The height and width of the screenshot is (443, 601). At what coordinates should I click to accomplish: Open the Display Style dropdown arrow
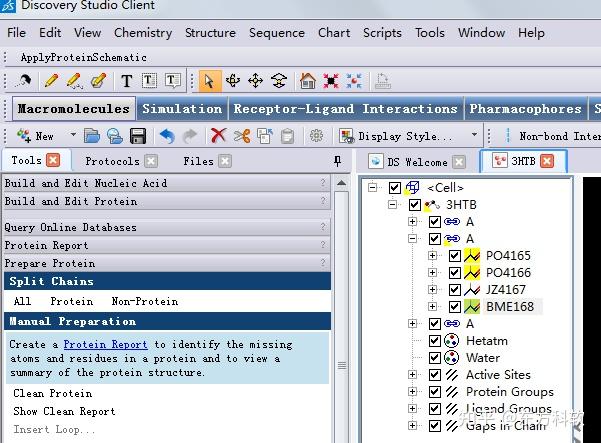tap(474, 135)
